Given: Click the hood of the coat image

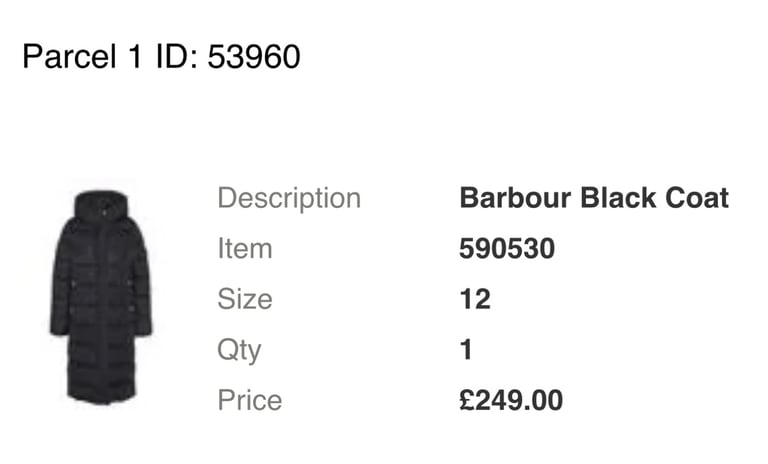Looking at the screenshot, I should [x=101, y=203].
